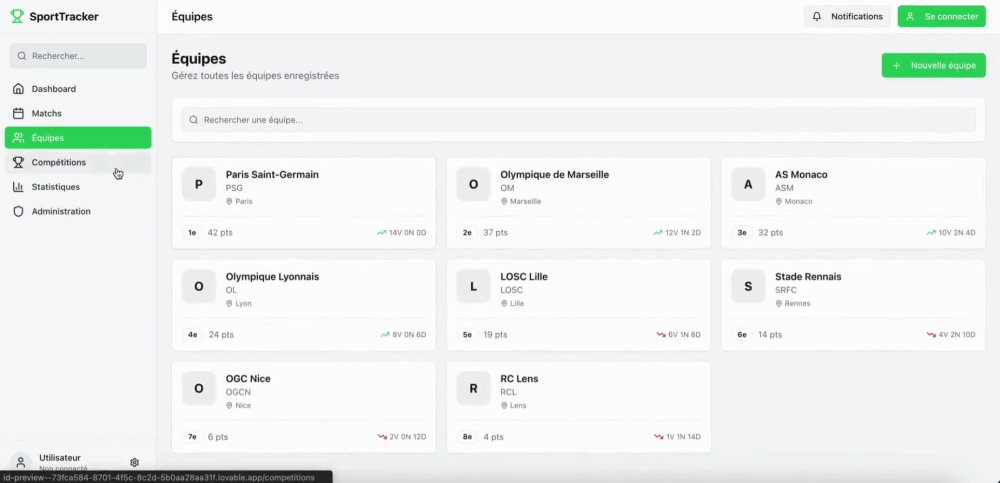Click the Nouvelle équipe button
Screen dimensions: 1000x483
[934, 65]
